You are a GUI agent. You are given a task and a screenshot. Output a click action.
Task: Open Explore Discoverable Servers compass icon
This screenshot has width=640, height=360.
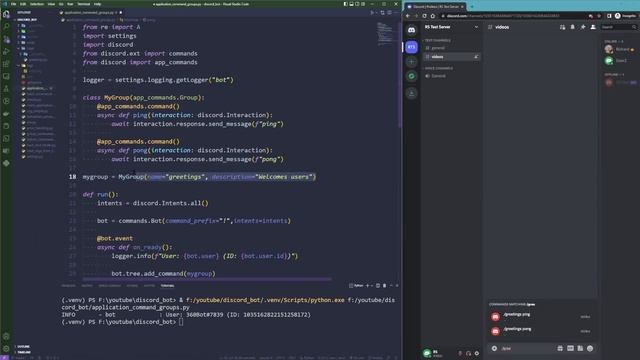(x=411, y=76)
